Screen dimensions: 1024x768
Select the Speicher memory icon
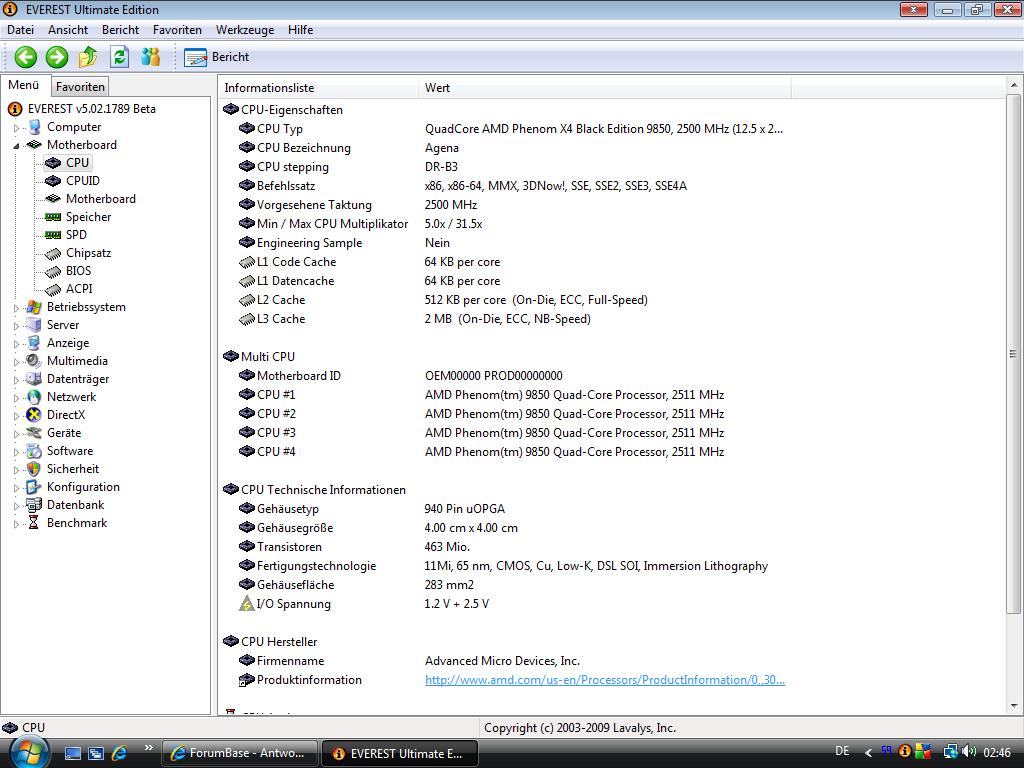pos(53,217)
